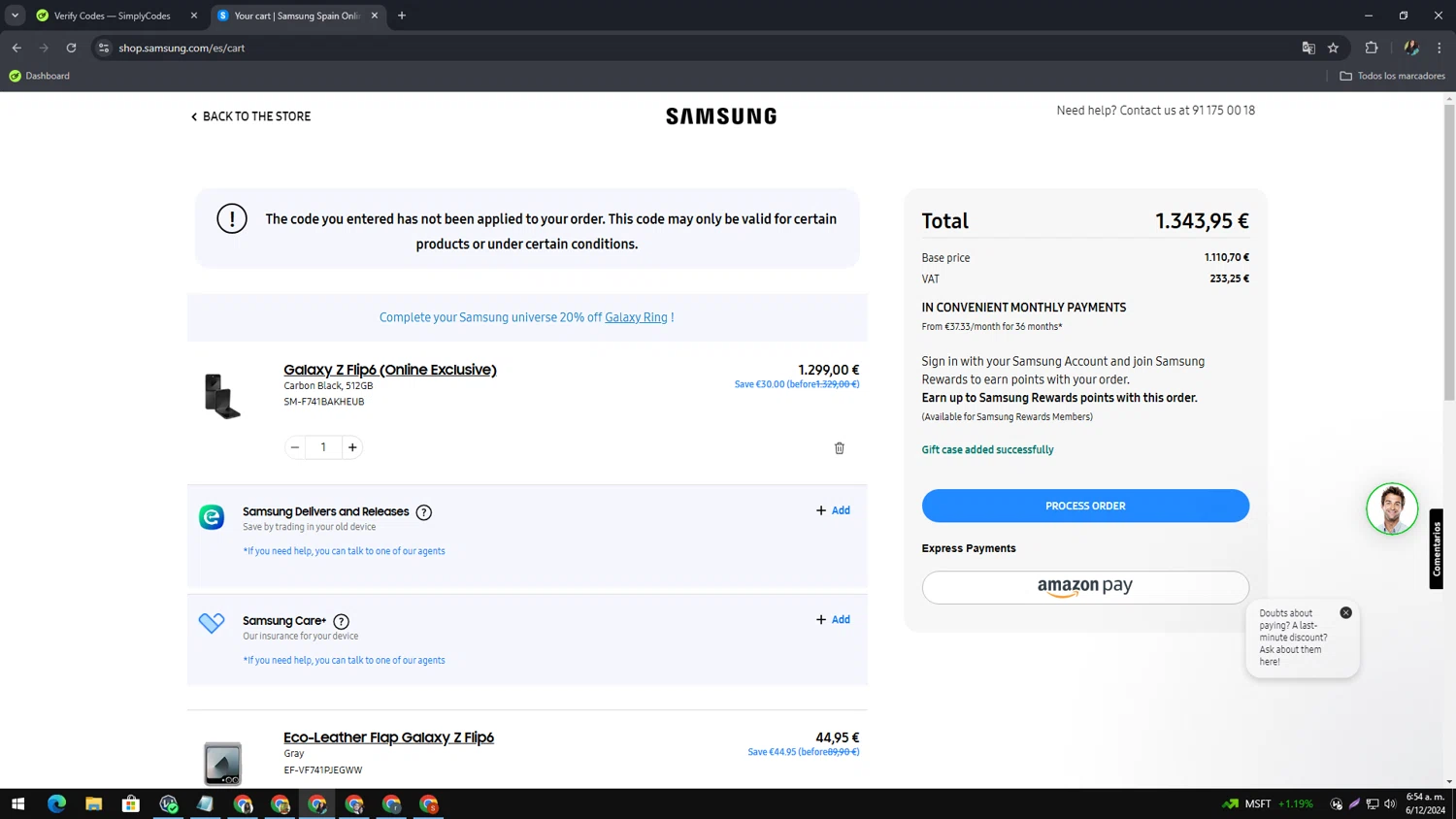Talk to an agent link under trade-in
Screen dimensions: 1456x819
click(x=344, y=551)
